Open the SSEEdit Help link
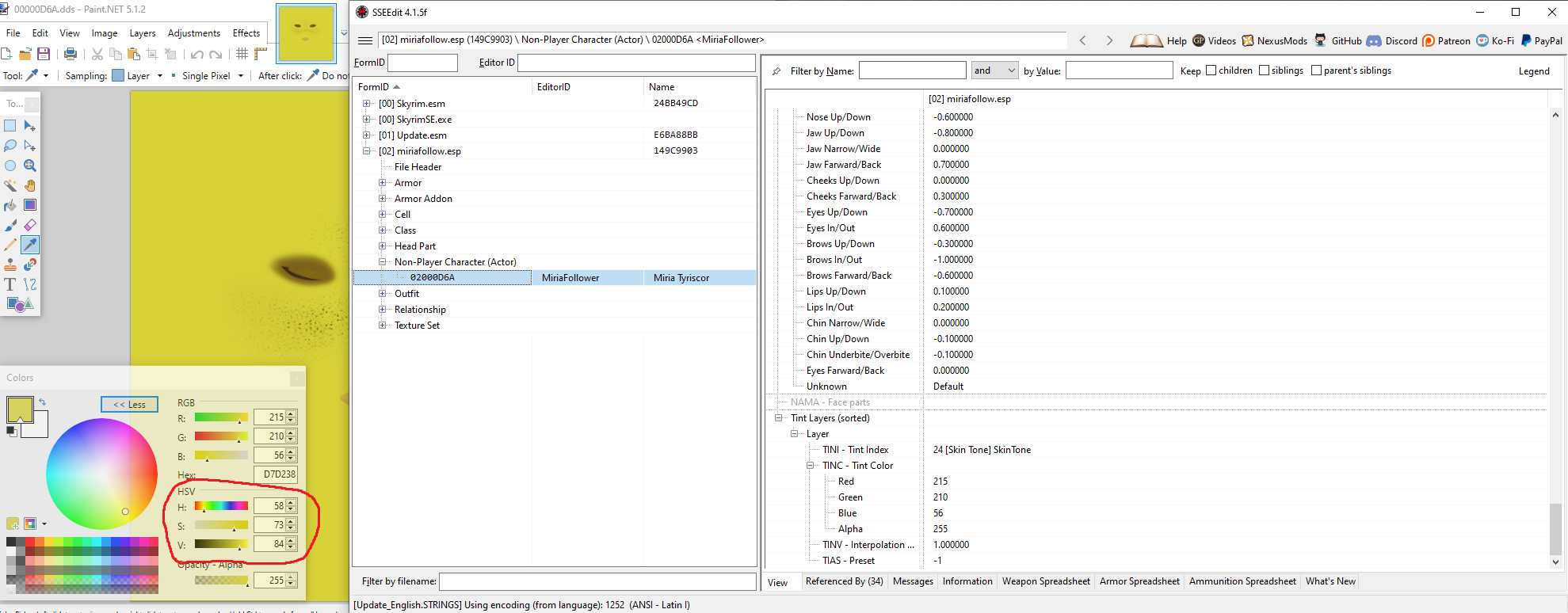This screenshot has height=613, width=1568. (x=1159, y=41)
